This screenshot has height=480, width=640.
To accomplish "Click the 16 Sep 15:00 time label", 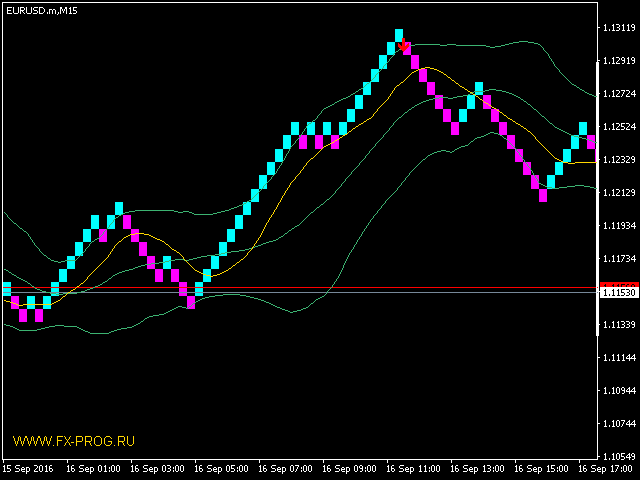I will pyautogui.click(x=542, y=469).
